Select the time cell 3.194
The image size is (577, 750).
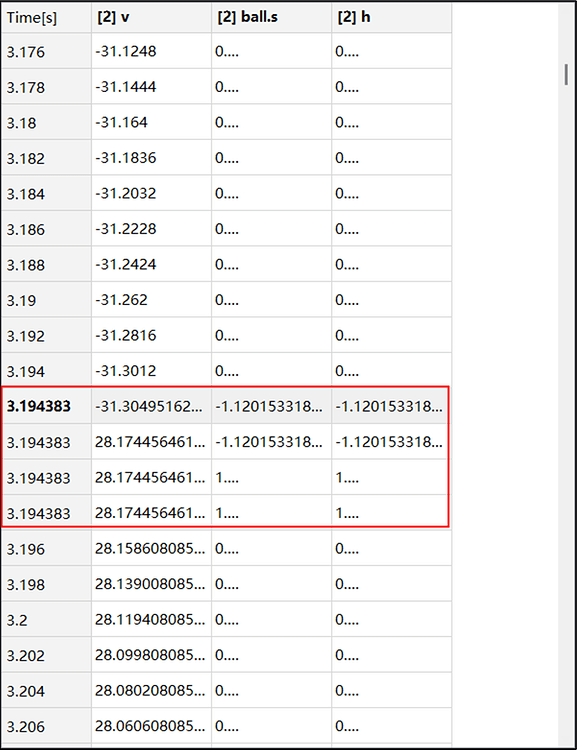(x=46, y=371)
